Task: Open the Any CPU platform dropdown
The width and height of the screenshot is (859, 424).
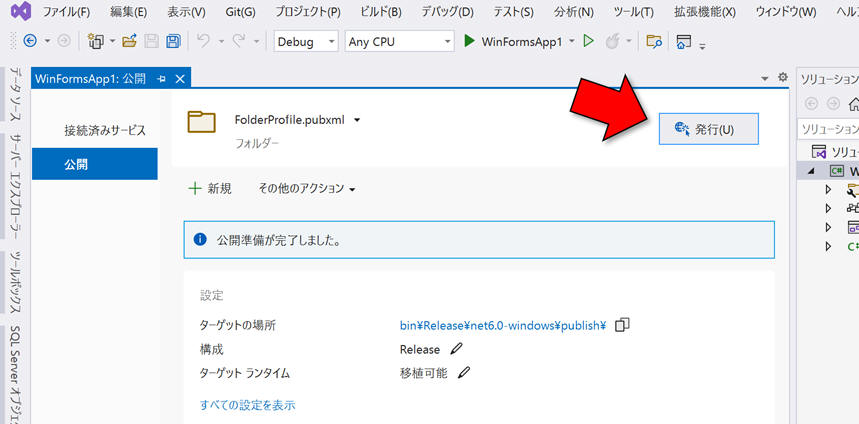Action: (398, 42)
